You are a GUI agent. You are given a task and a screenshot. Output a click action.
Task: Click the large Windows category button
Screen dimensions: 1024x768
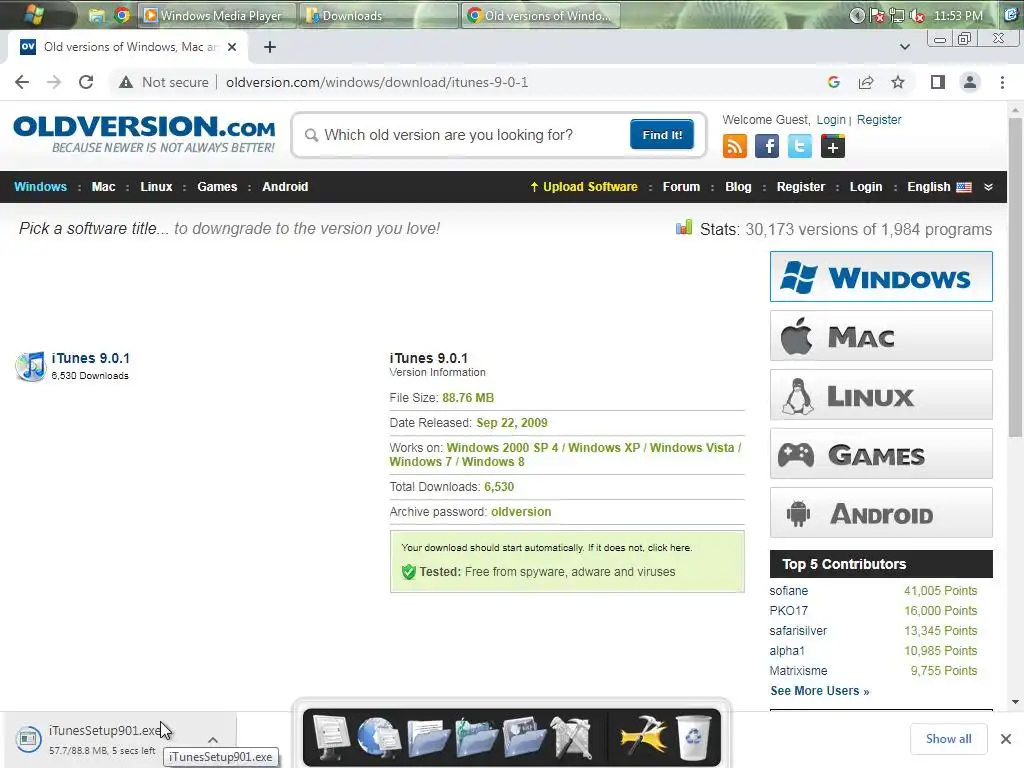point(881,277)
